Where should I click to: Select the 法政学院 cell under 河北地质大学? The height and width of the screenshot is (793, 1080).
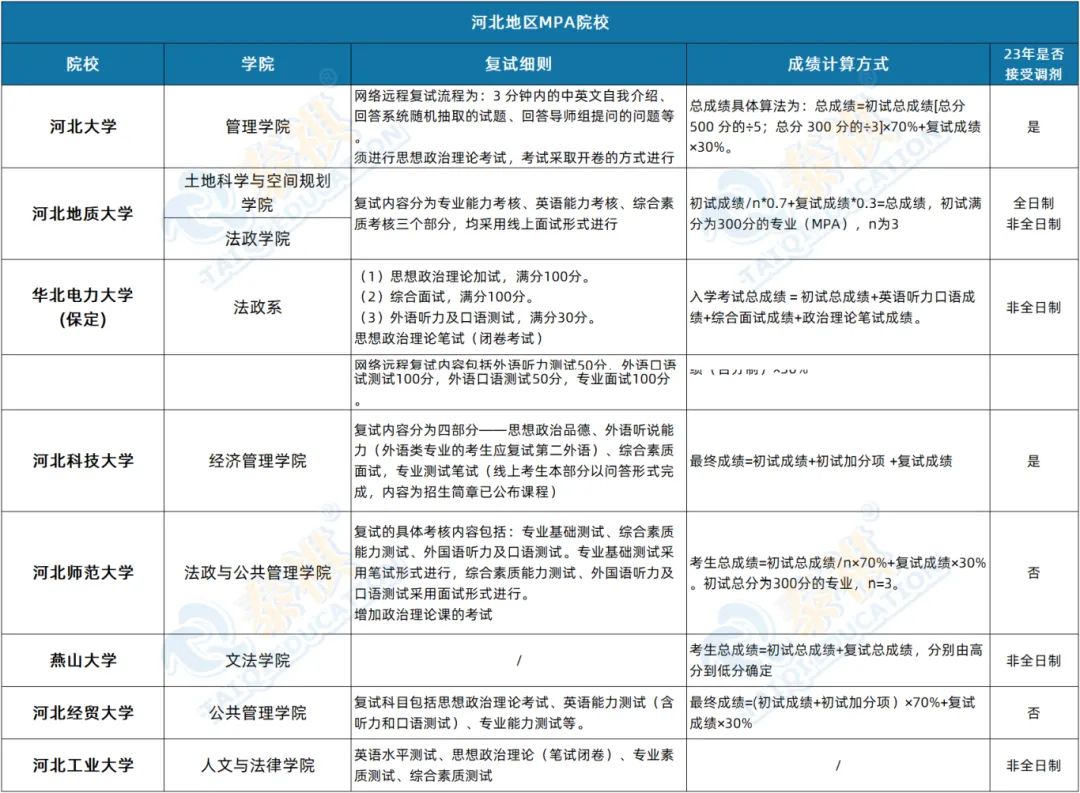258,238
